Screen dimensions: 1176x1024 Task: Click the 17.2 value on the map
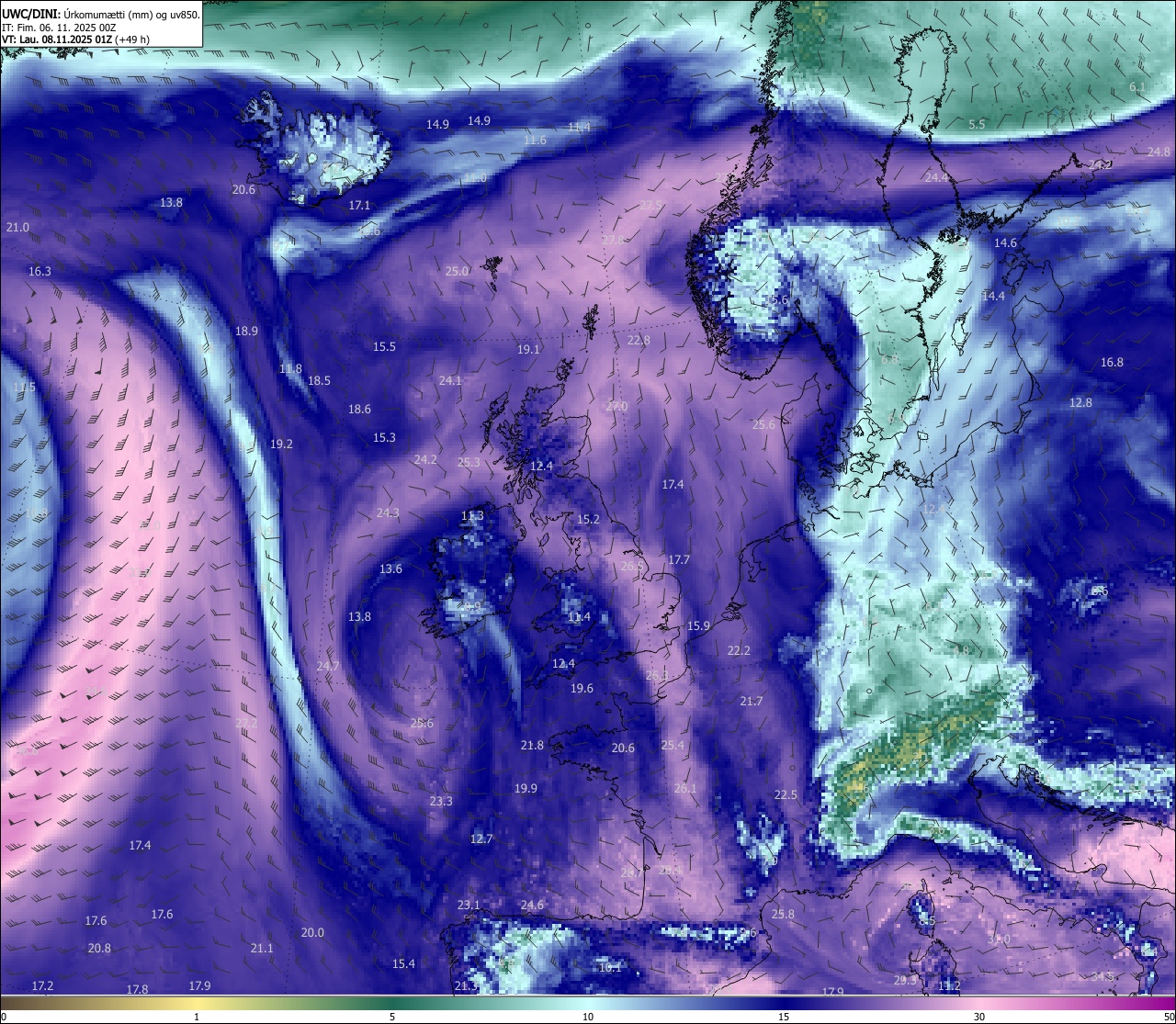point(42,986)
